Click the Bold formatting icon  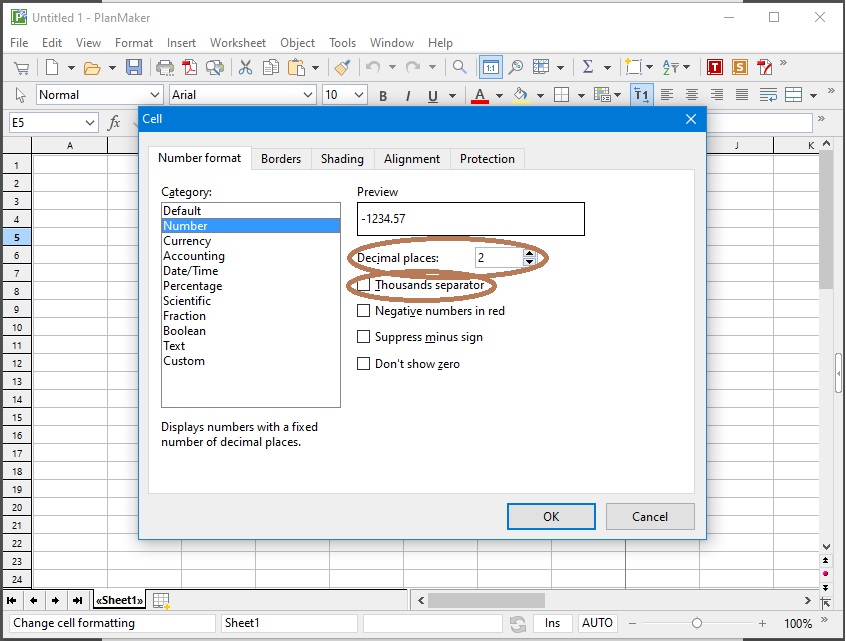click(383, 95)
